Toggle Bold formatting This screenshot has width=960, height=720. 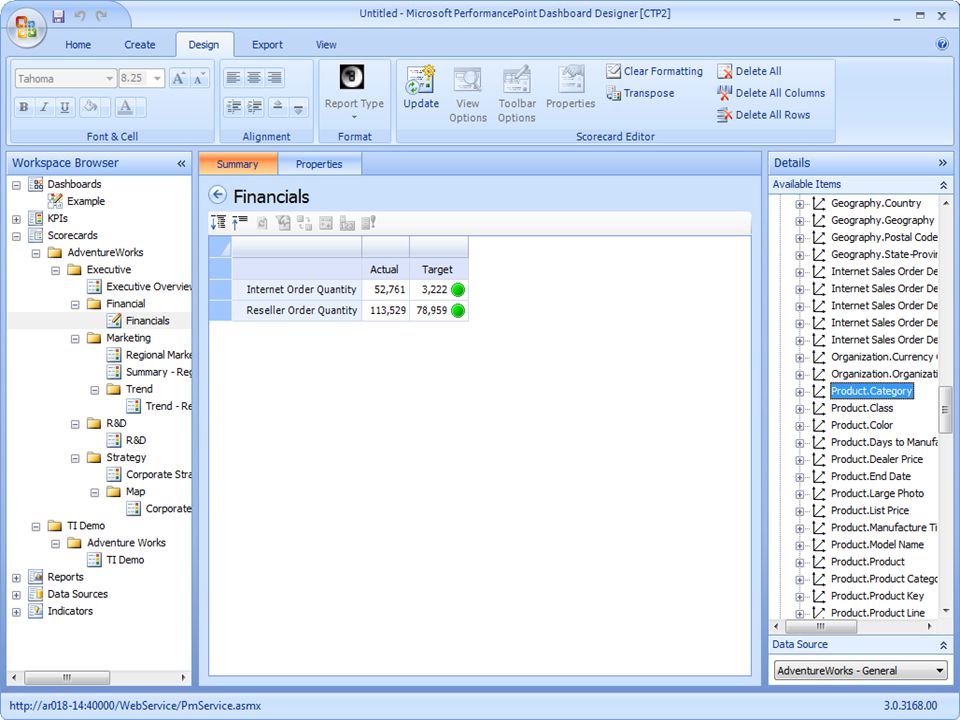pyautogui.click(x=23, y=107)
